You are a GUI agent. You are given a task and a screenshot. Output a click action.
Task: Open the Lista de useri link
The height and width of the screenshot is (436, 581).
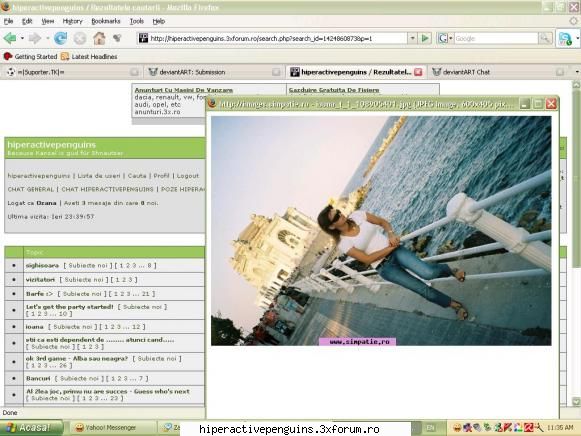(99, 176)
